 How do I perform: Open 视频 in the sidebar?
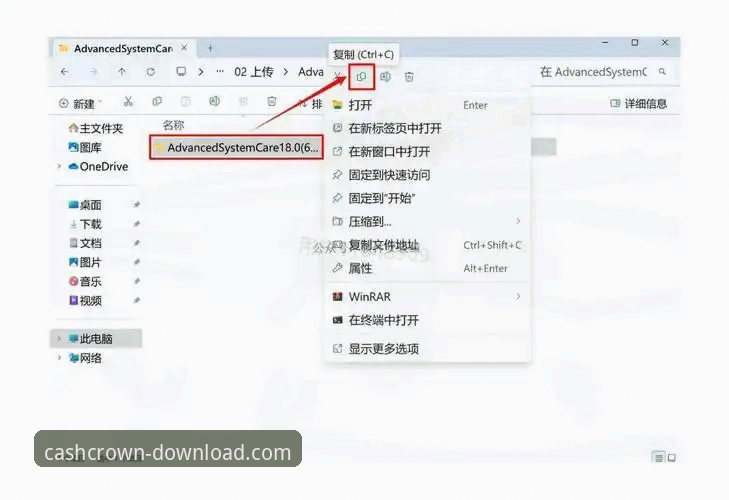click(85, 300)
